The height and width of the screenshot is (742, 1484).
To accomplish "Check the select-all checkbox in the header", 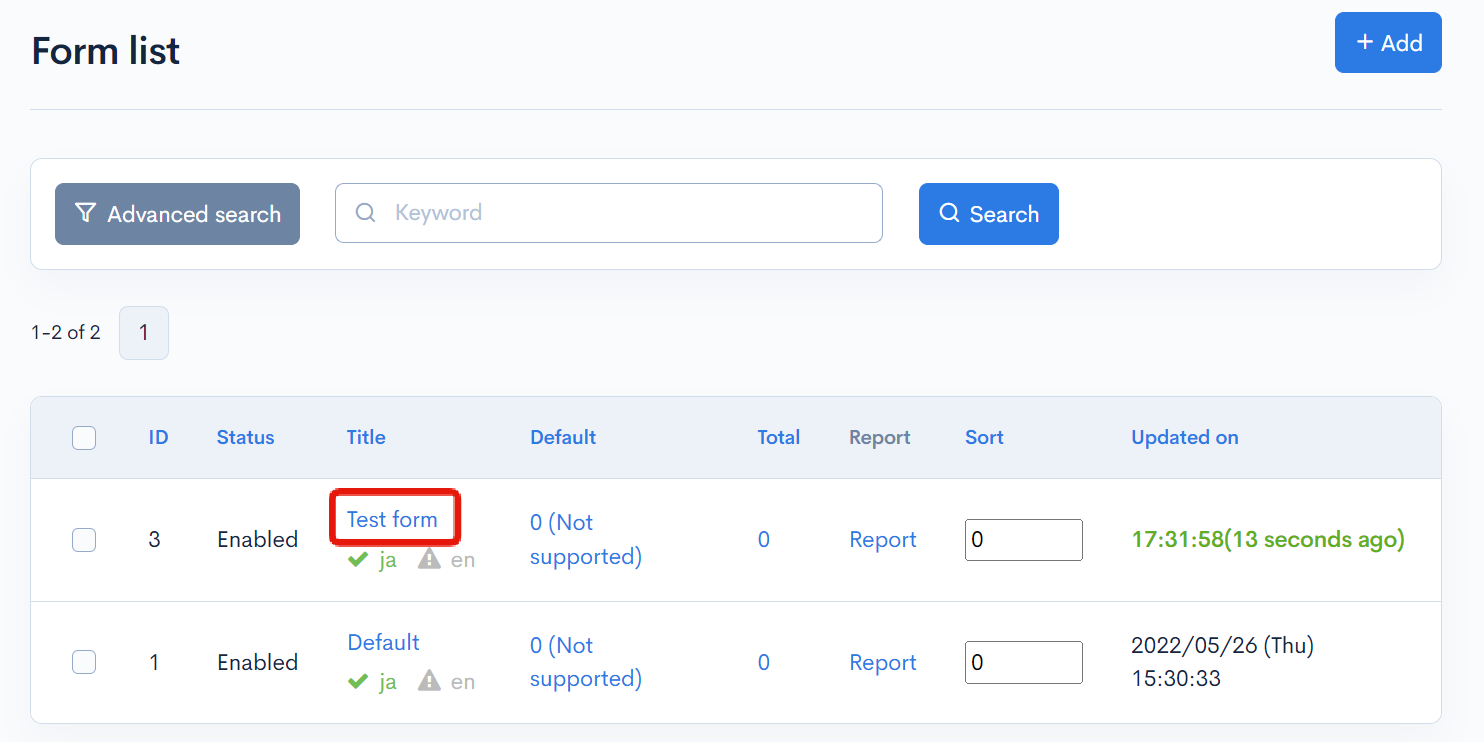I will point(84,437).
